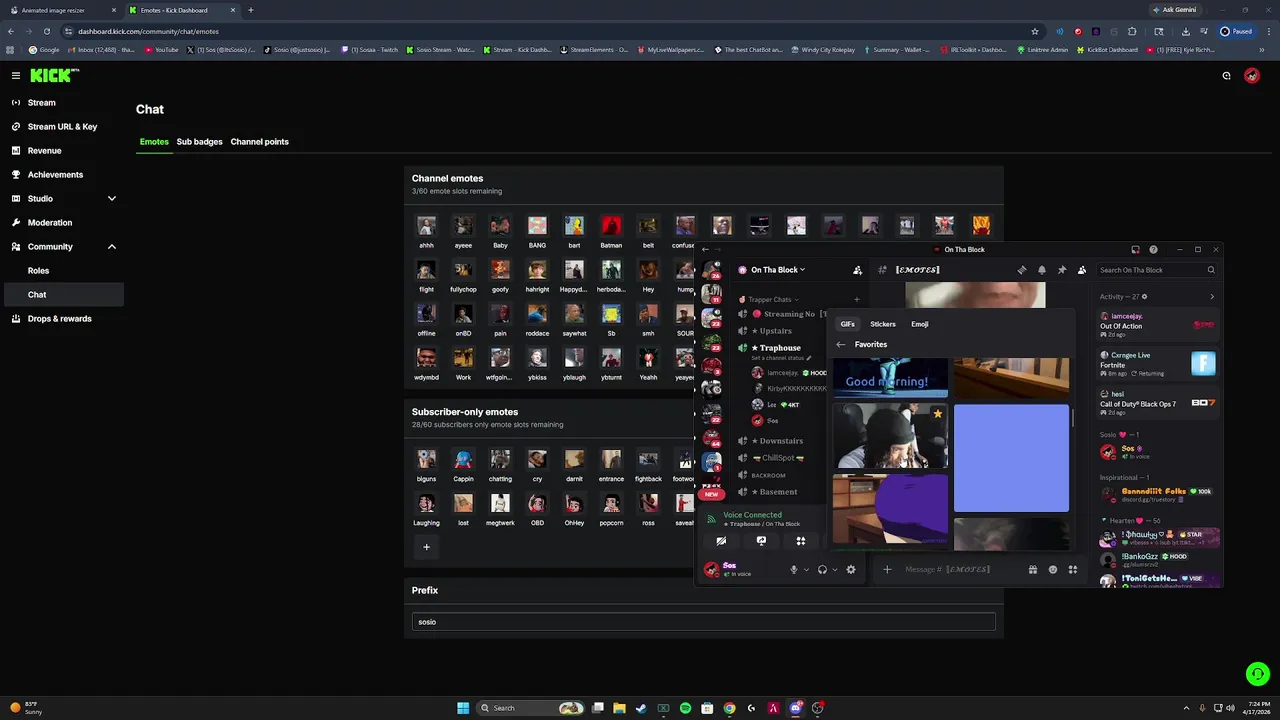Open the green Kick support chat bubble
The image size is (1280, 720).
click(x=1258, y=674)
